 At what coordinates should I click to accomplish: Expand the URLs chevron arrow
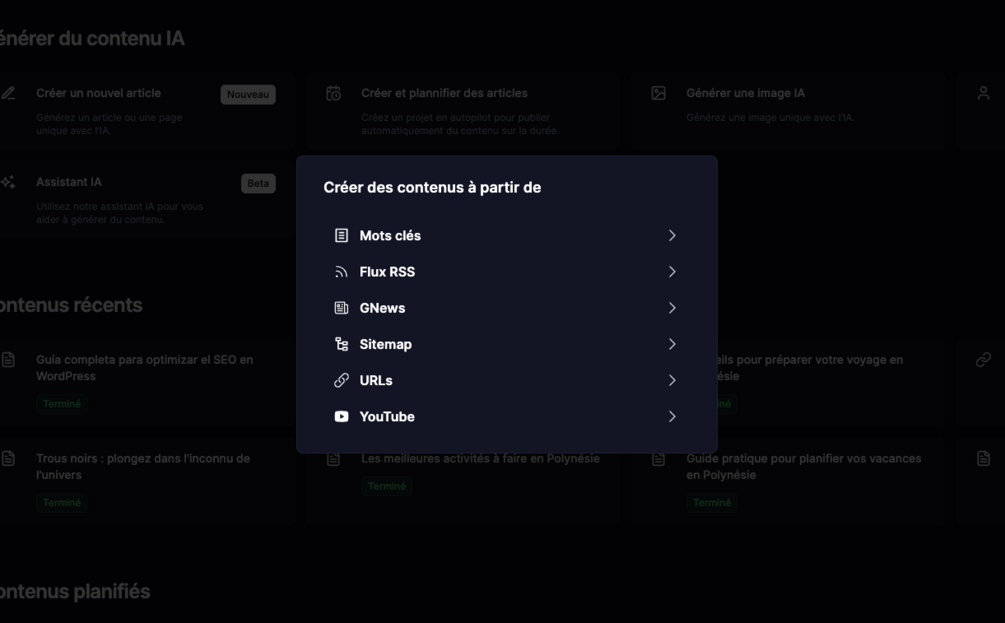click(672, 380)
